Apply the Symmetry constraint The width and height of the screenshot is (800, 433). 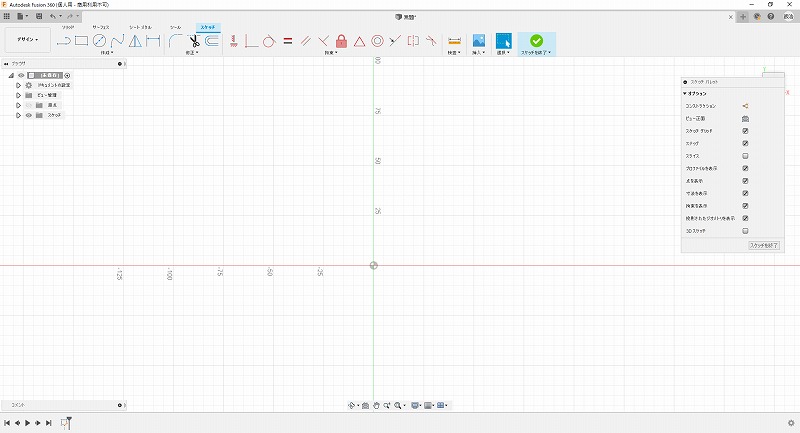(413, 41)
